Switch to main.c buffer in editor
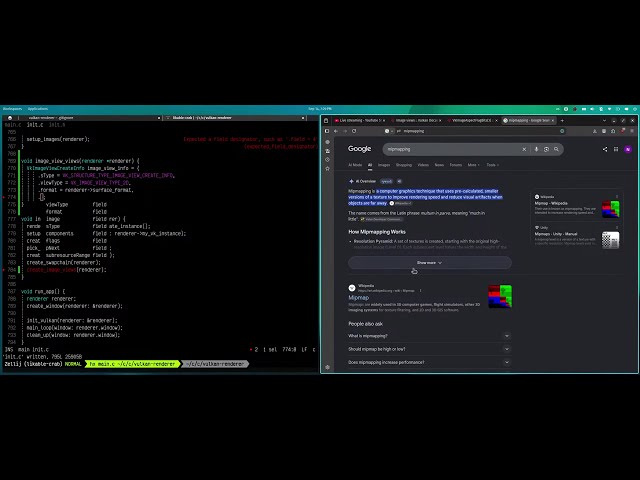Screen dimensions: 640x480 pyautogui.click(x=13, y=124)
